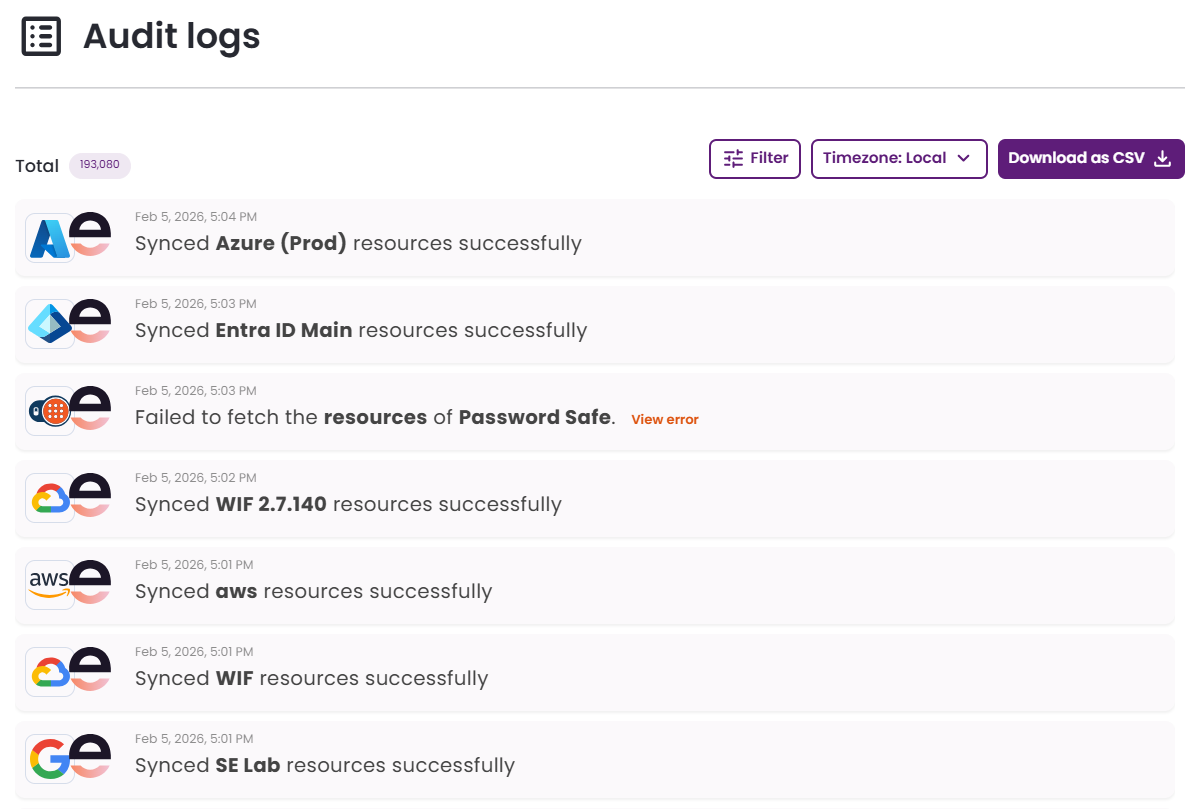
Task: Click the aws logo icon
Action: 49,584
